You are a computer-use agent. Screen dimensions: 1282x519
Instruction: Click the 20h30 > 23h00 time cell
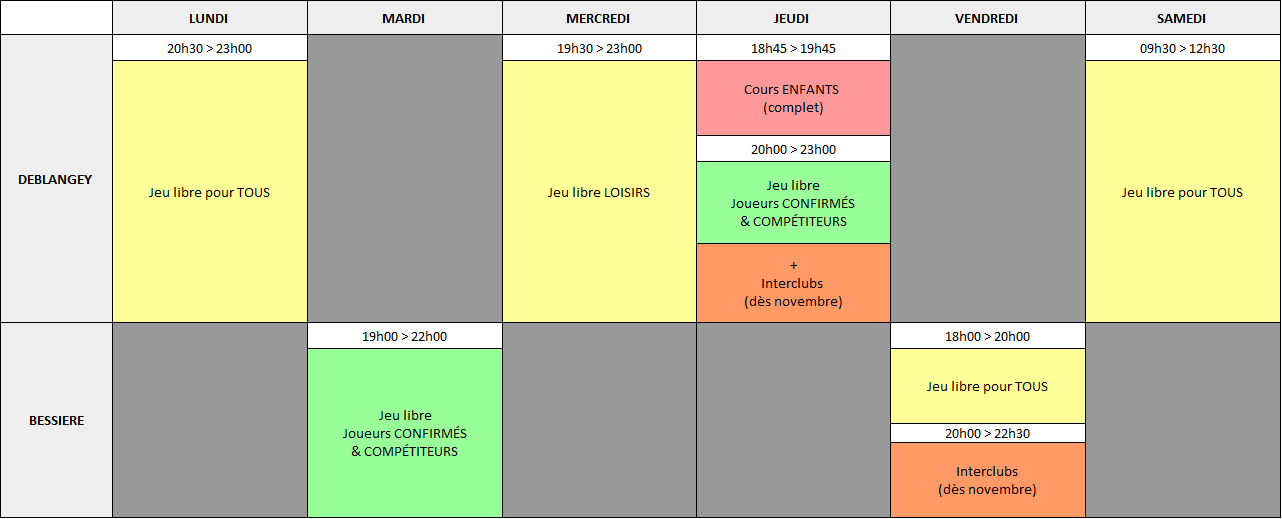[210, 48]
